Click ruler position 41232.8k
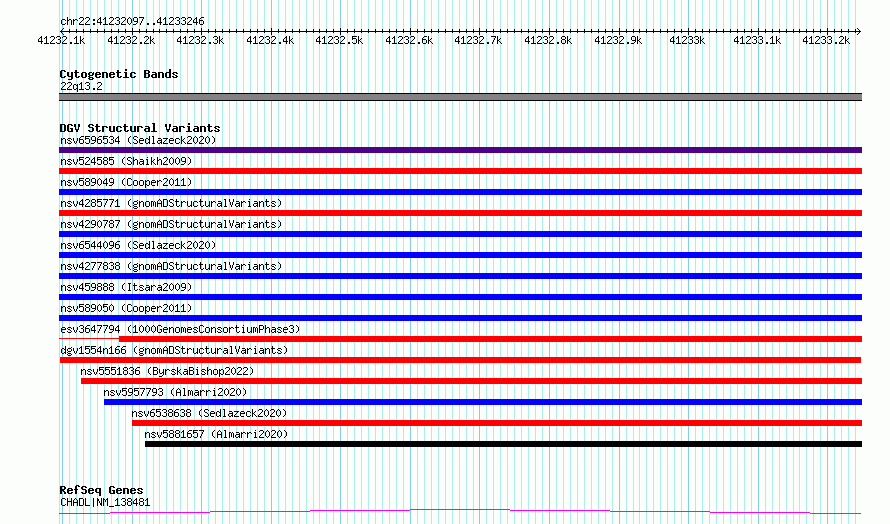The width and height of the screenshot is (890, 524). pos(548,40)
